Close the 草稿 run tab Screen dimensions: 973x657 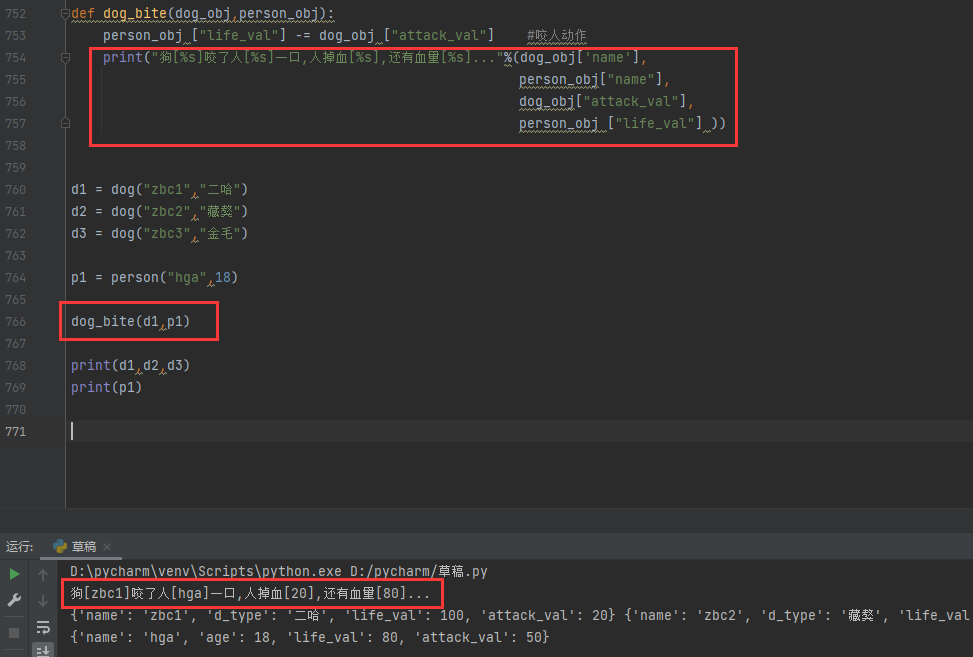tap(107, 547)
